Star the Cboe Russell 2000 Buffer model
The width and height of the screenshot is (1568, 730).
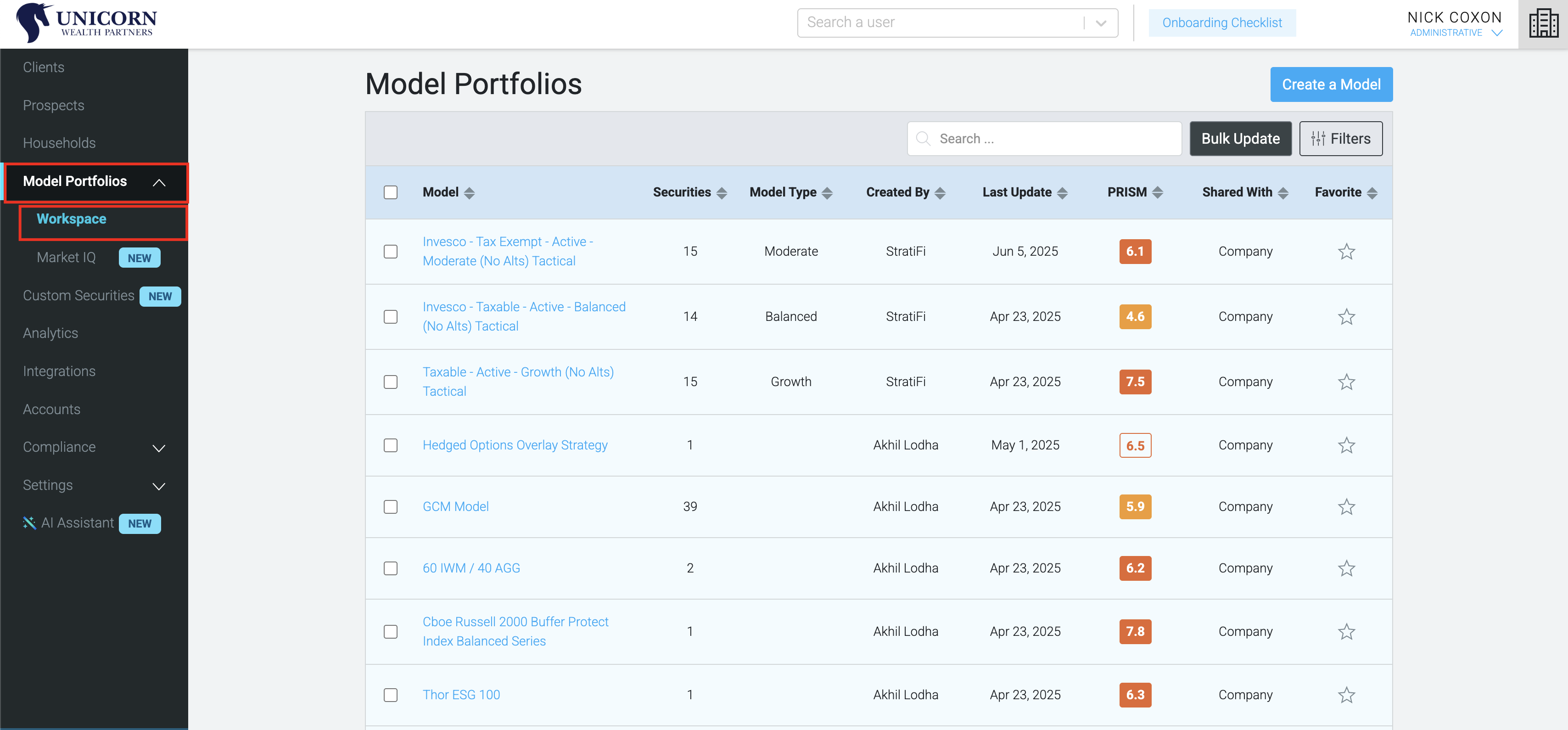(x=1346, y=631)
